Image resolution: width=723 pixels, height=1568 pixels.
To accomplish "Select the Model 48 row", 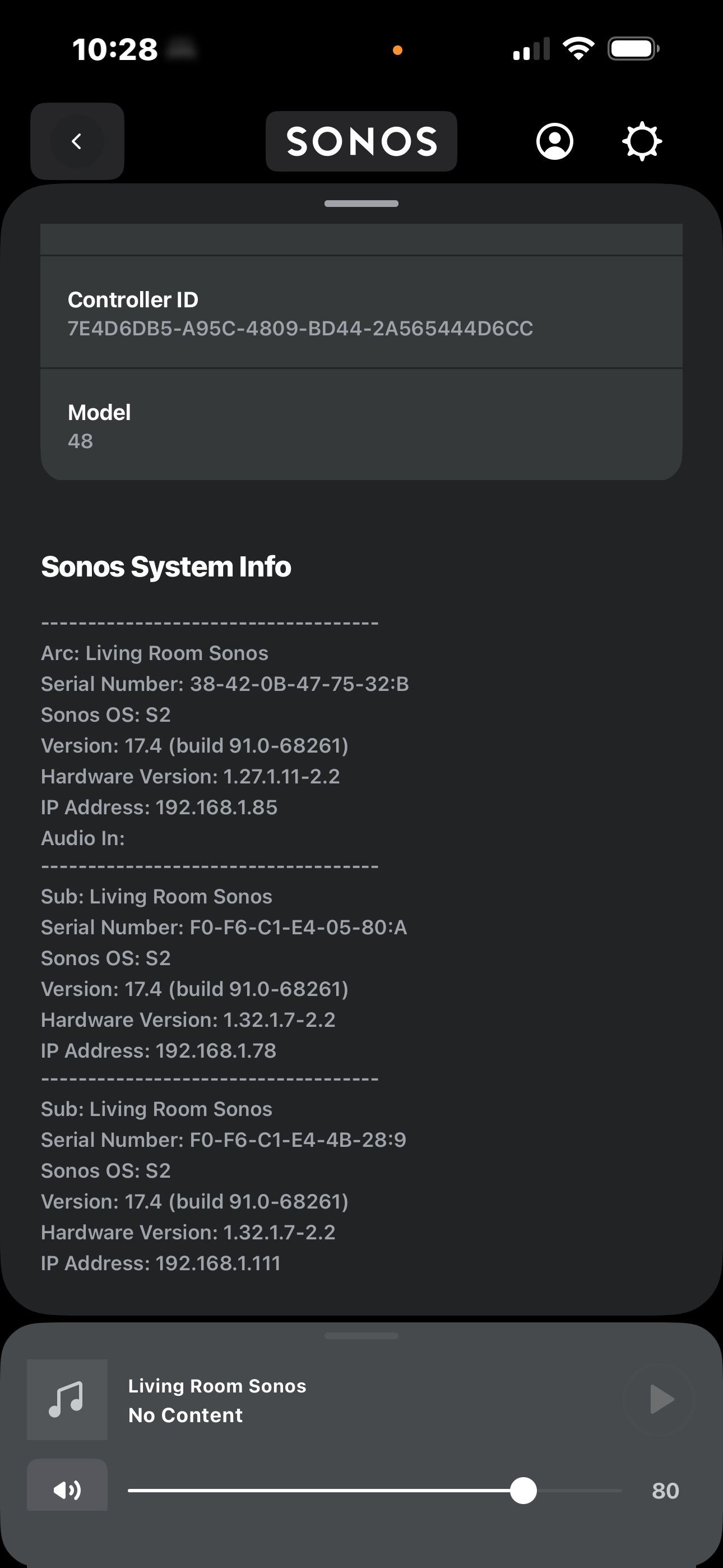I will (x=361, y=426).
